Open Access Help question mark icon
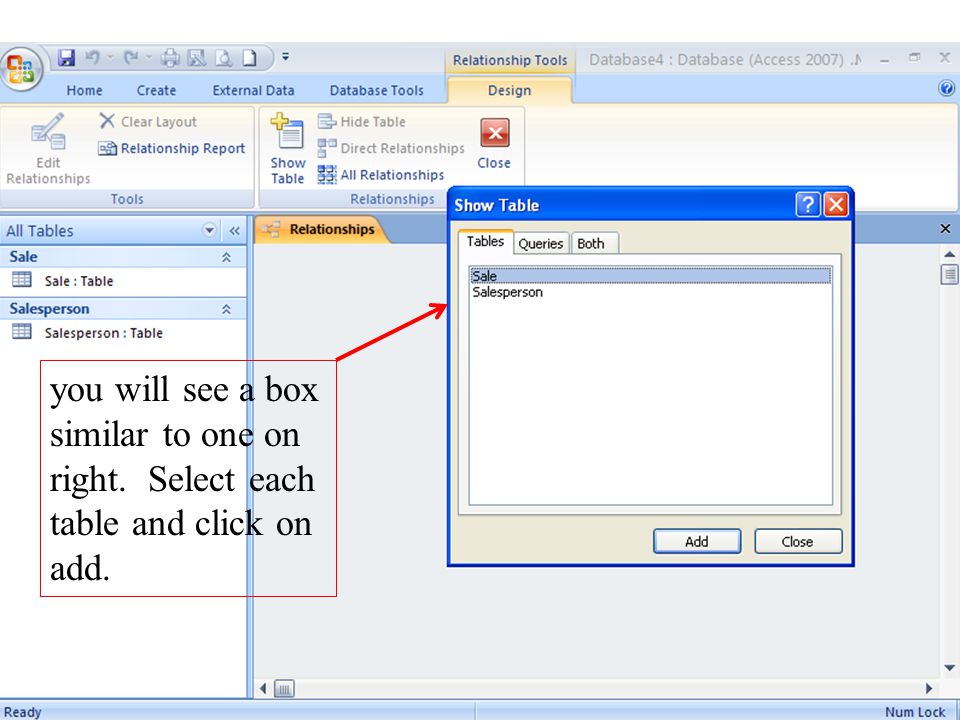Screen dimensions: 960x720 coord(947,88)
